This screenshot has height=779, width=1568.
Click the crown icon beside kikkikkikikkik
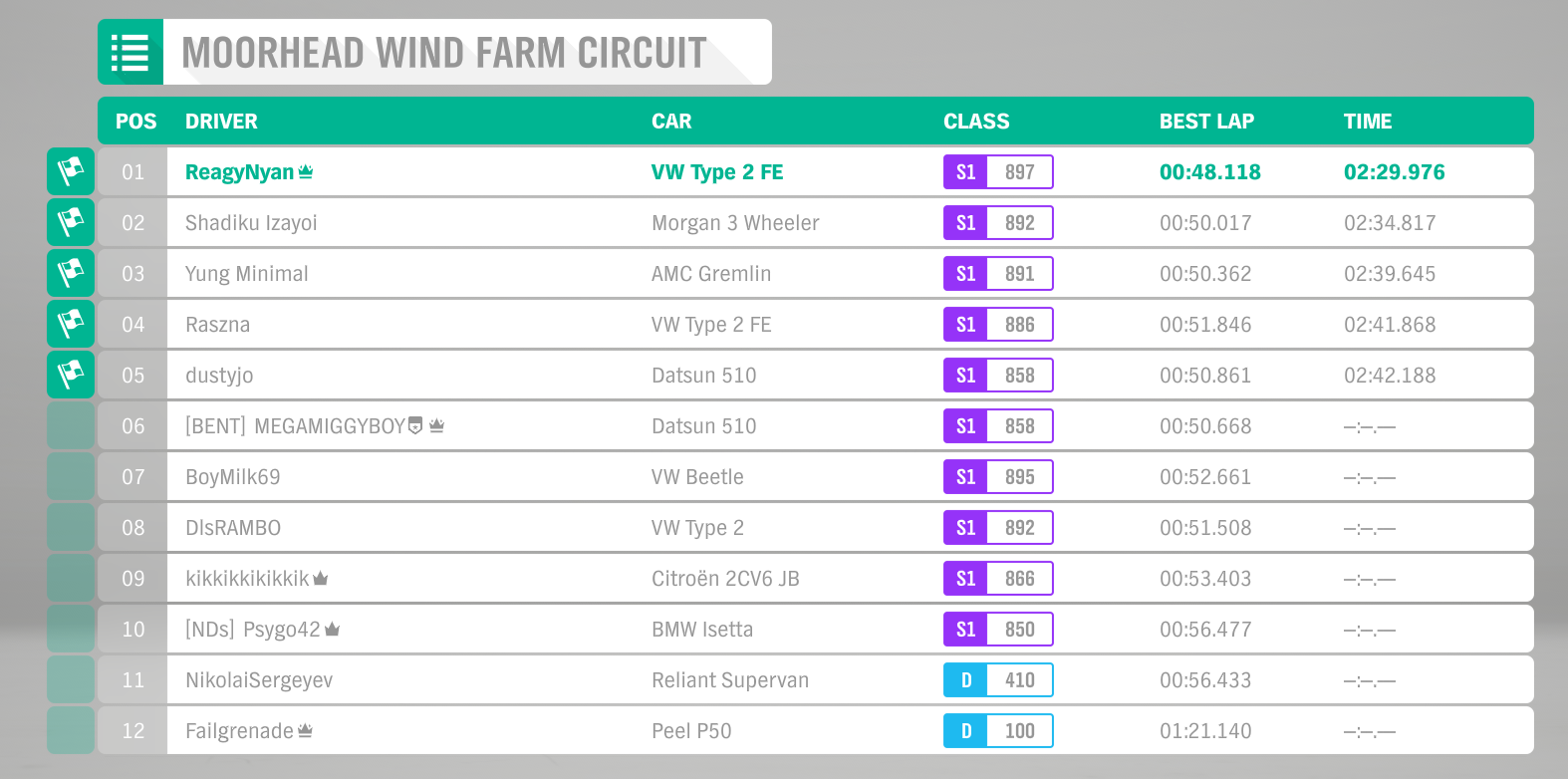point(321,578)
